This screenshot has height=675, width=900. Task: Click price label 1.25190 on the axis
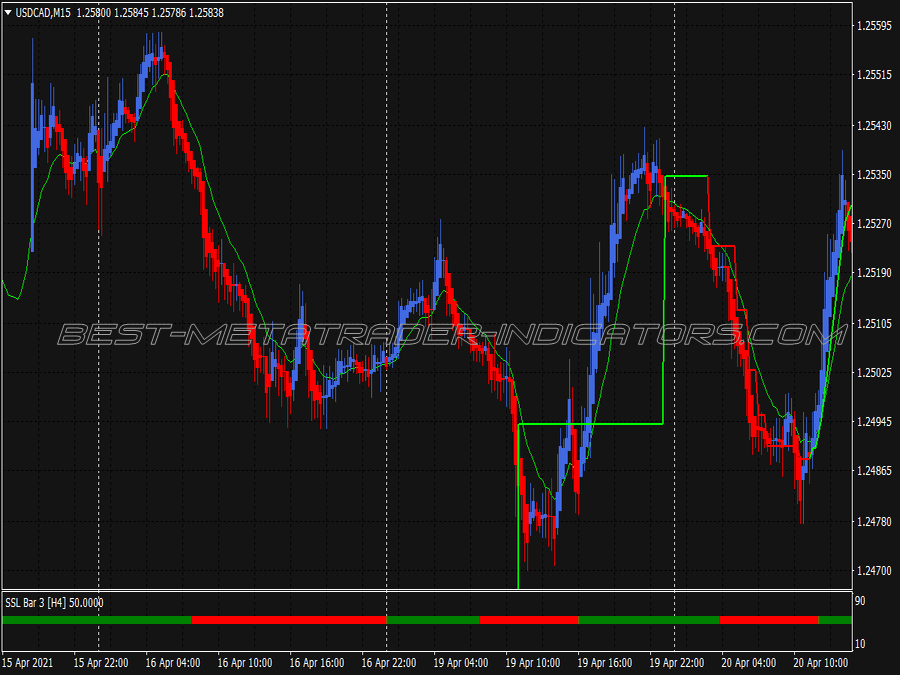[x=874, y=273]
